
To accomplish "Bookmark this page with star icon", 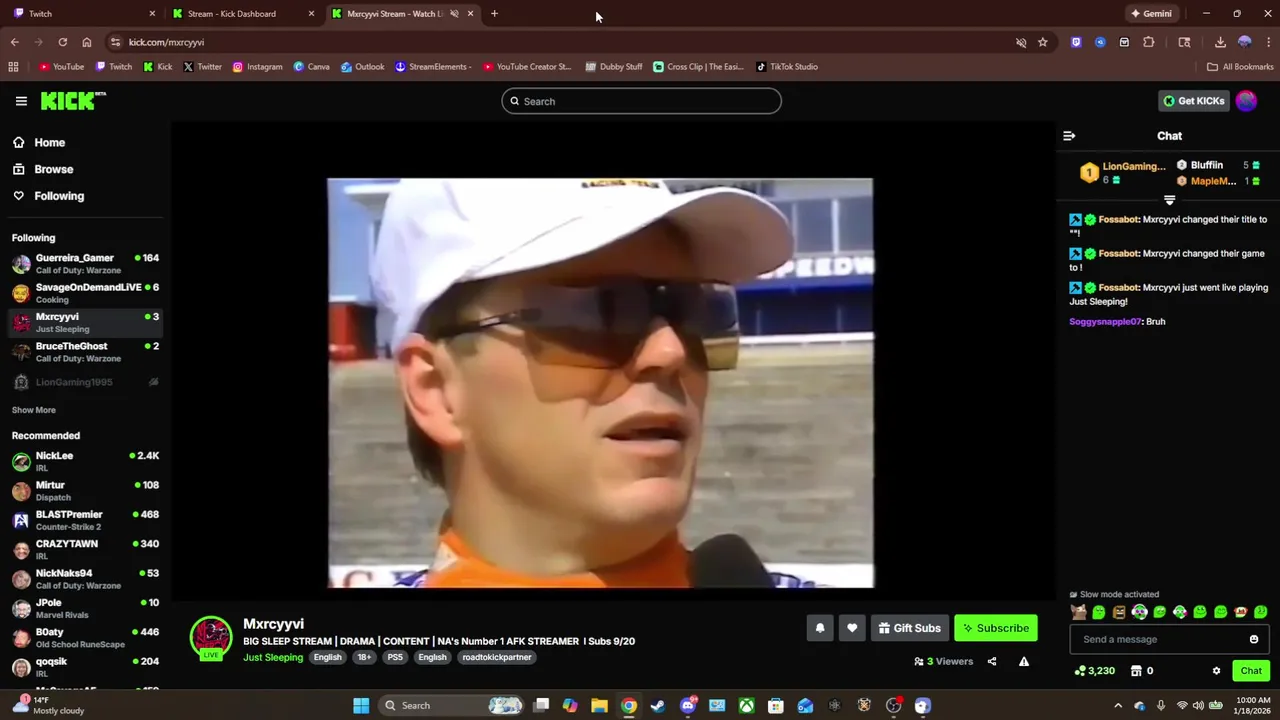I will click(x=1043, y=42).
